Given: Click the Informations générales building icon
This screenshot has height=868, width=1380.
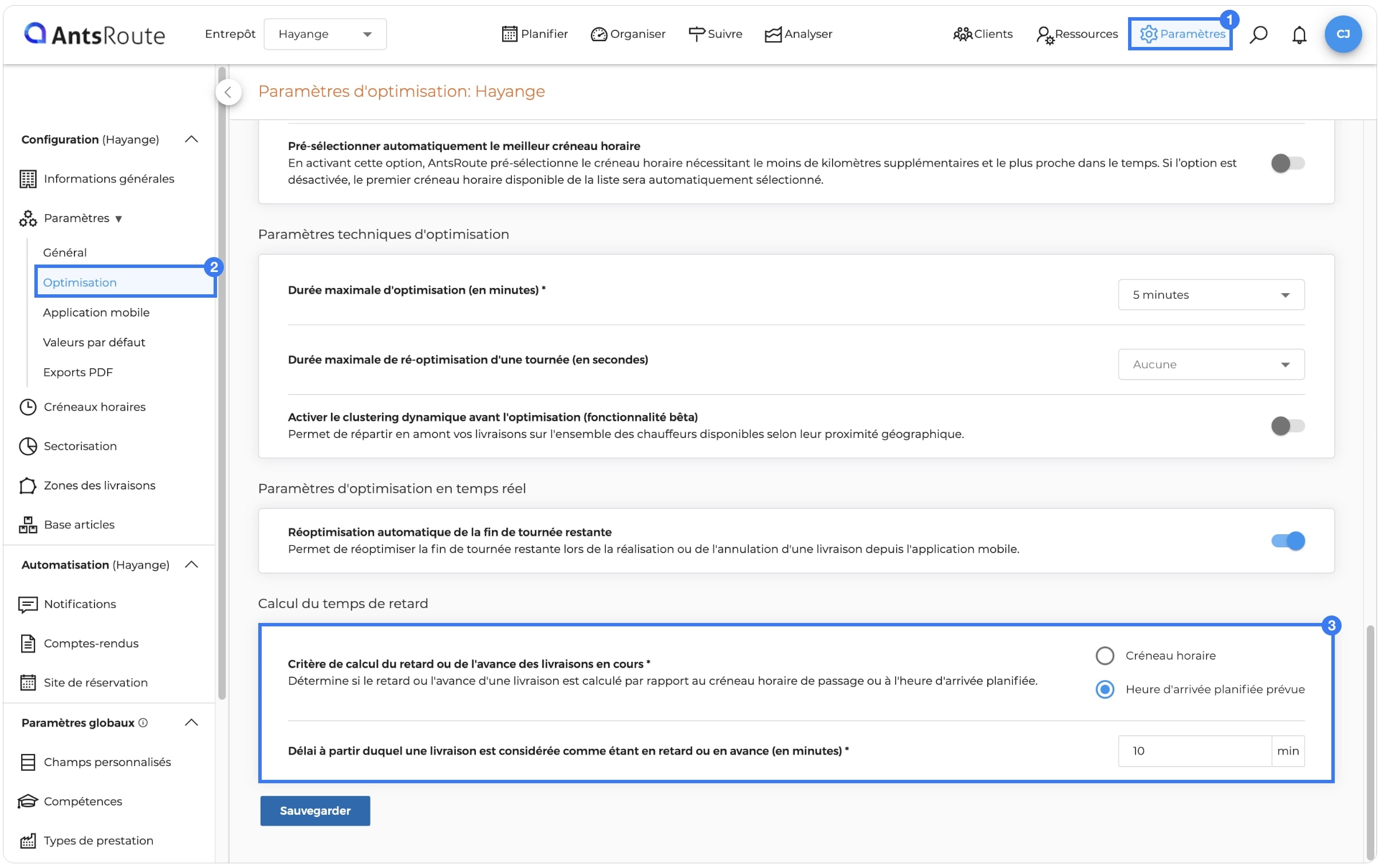Looking at the screenshot, I should (27, 179).
